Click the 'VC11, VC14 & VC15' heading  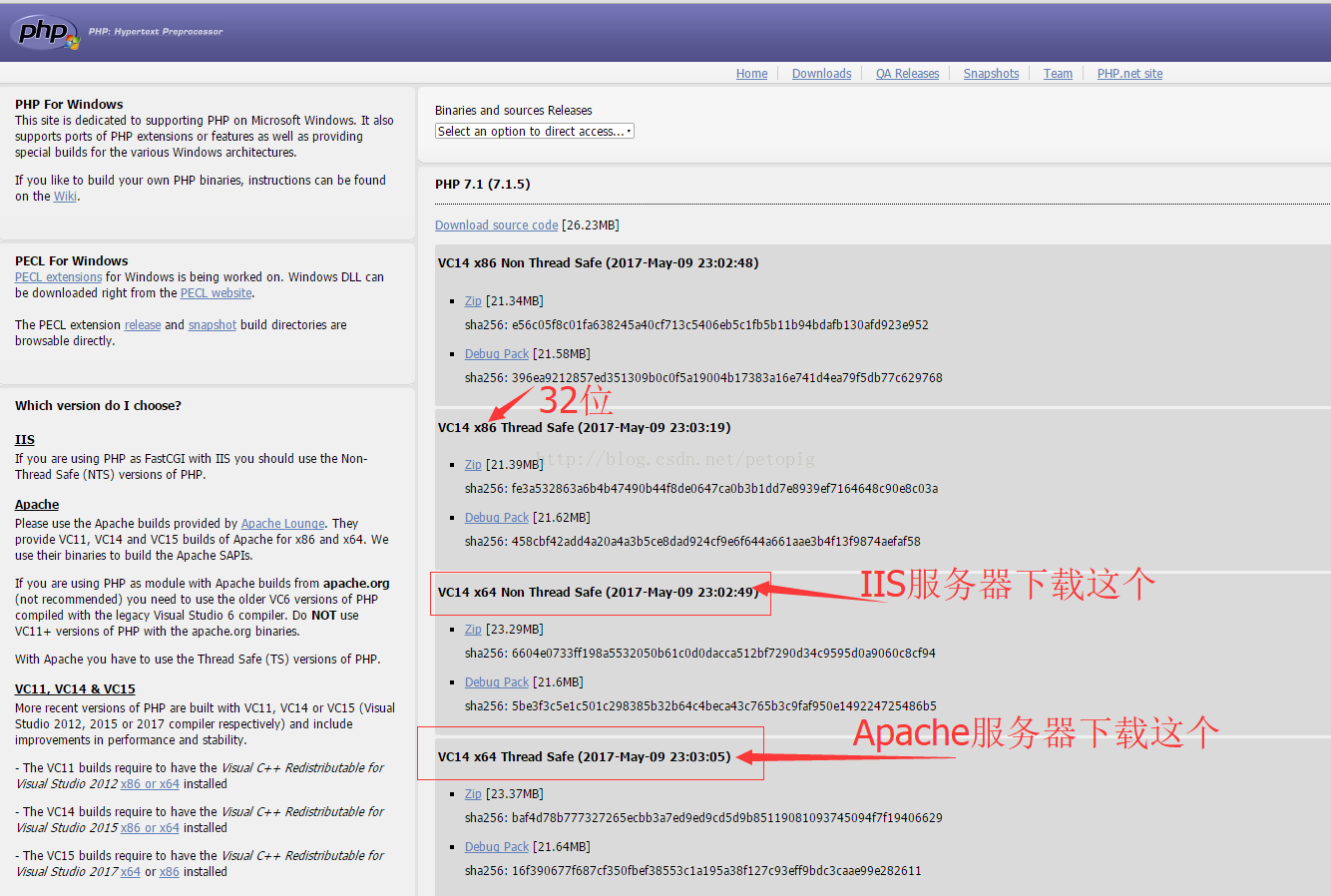[75, 689]
